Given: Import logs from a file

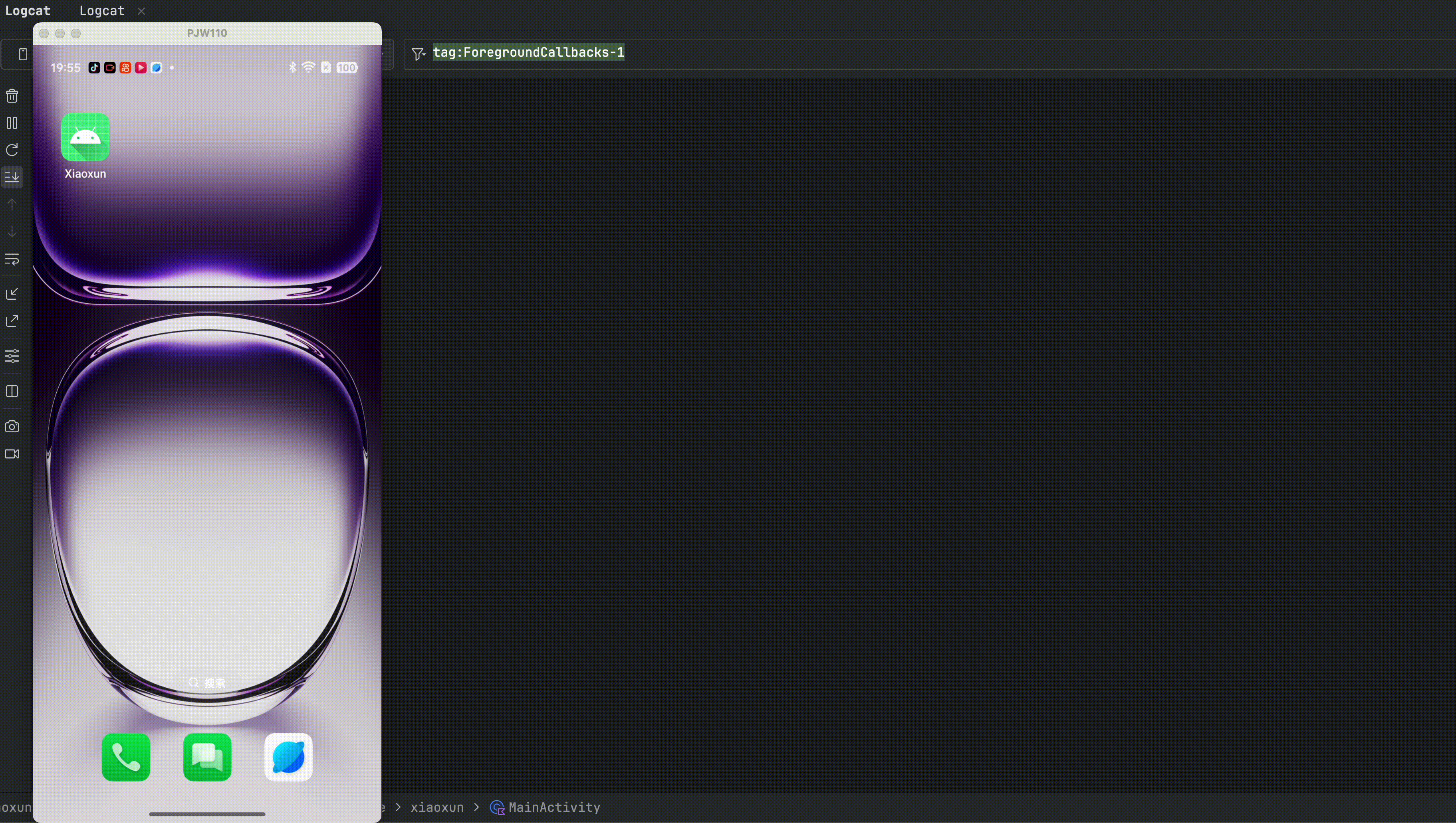Looking at the screenshot, I should click(12, 293).
